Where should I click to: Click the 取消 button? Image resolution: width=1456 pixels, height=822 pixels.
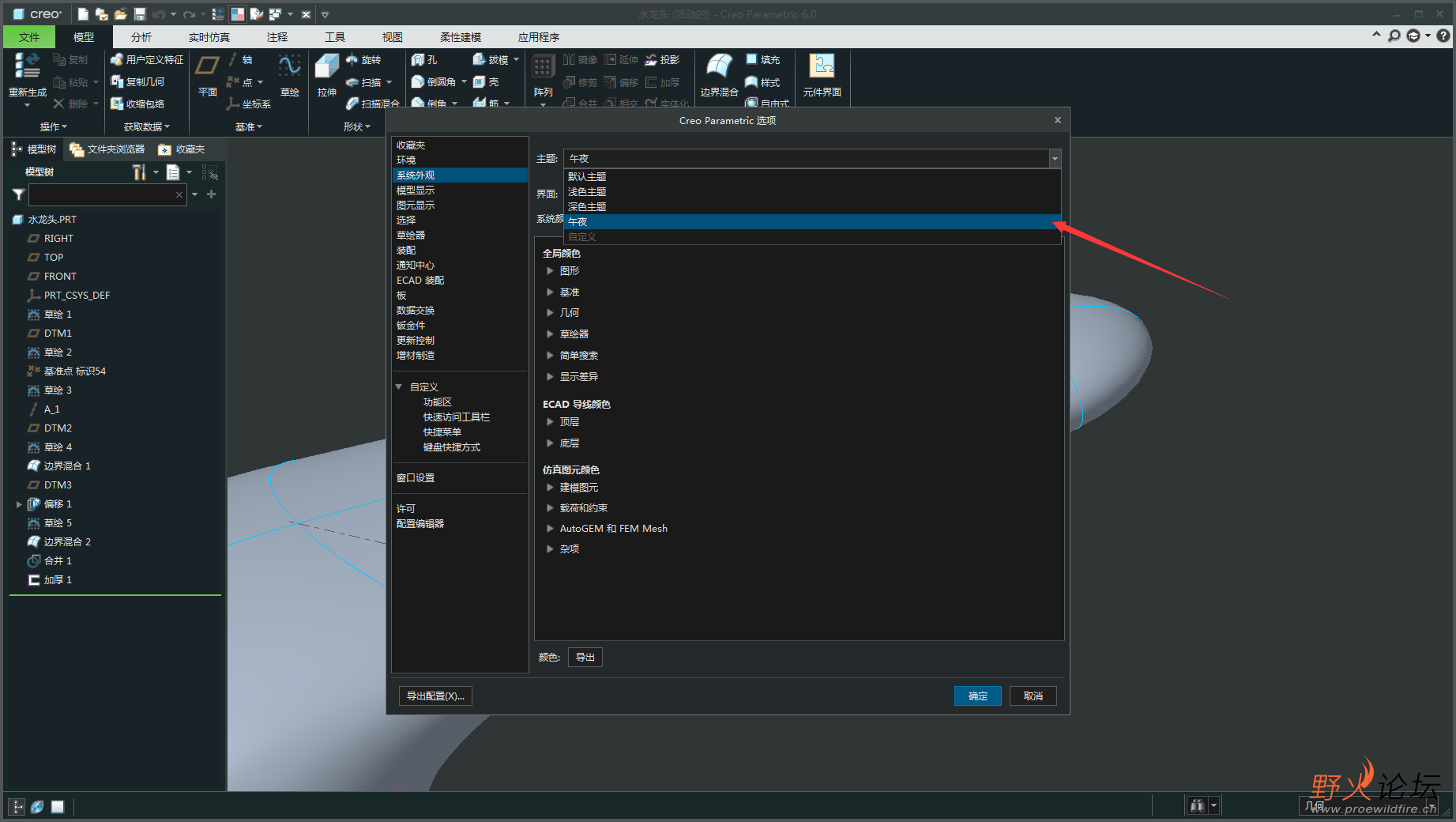(x=1033, y=696)
